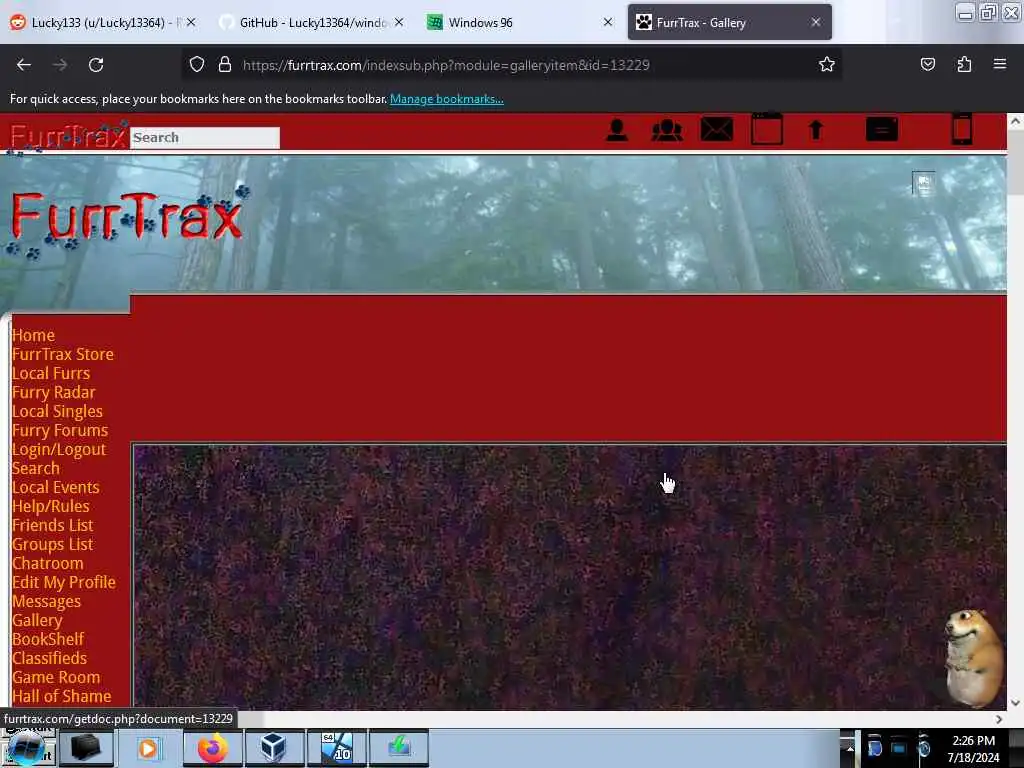Visit the Furry Forums link
Viewport: 1024px width, 768px height.
[60, 430]
